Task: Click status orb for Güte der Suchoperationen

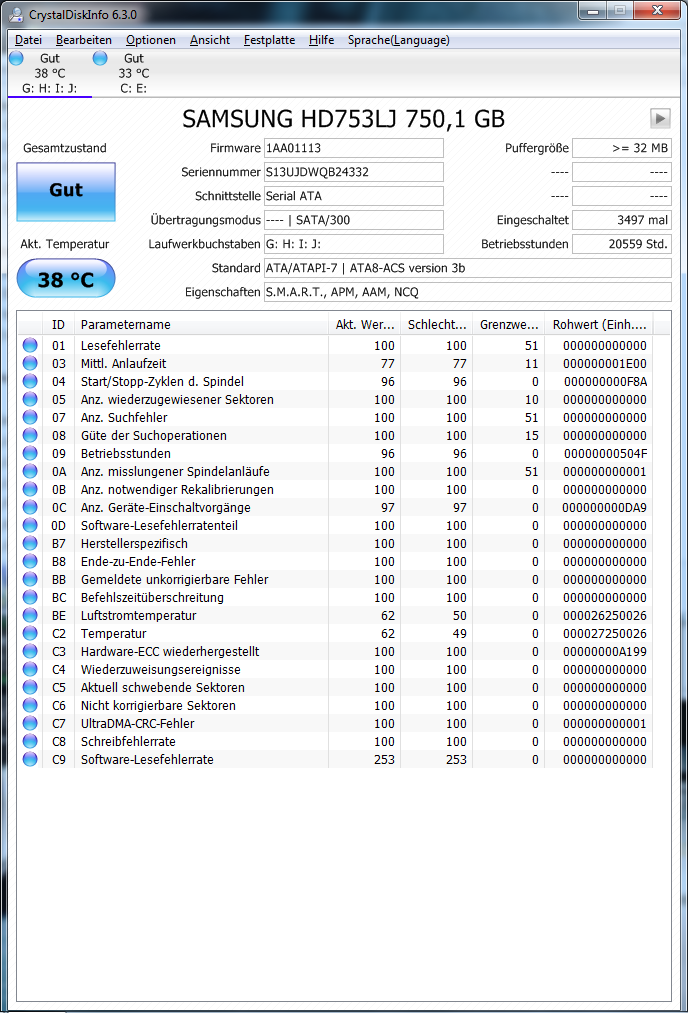Action: (x=30, y=435)
